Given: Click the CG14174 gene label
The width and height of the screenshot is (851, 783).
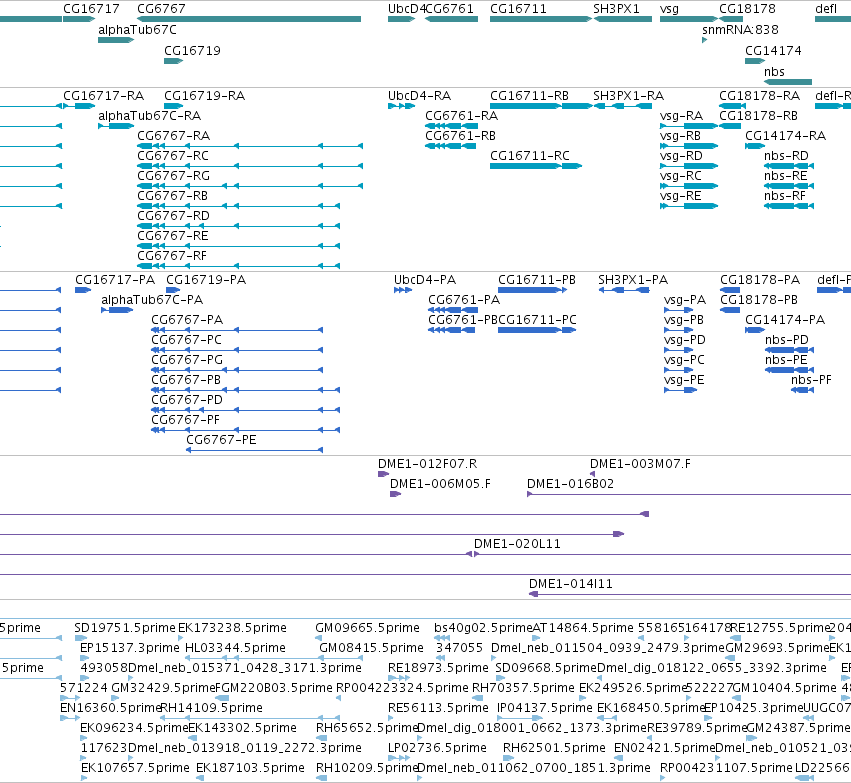Looking at the screenshot, I should point(773,50).
